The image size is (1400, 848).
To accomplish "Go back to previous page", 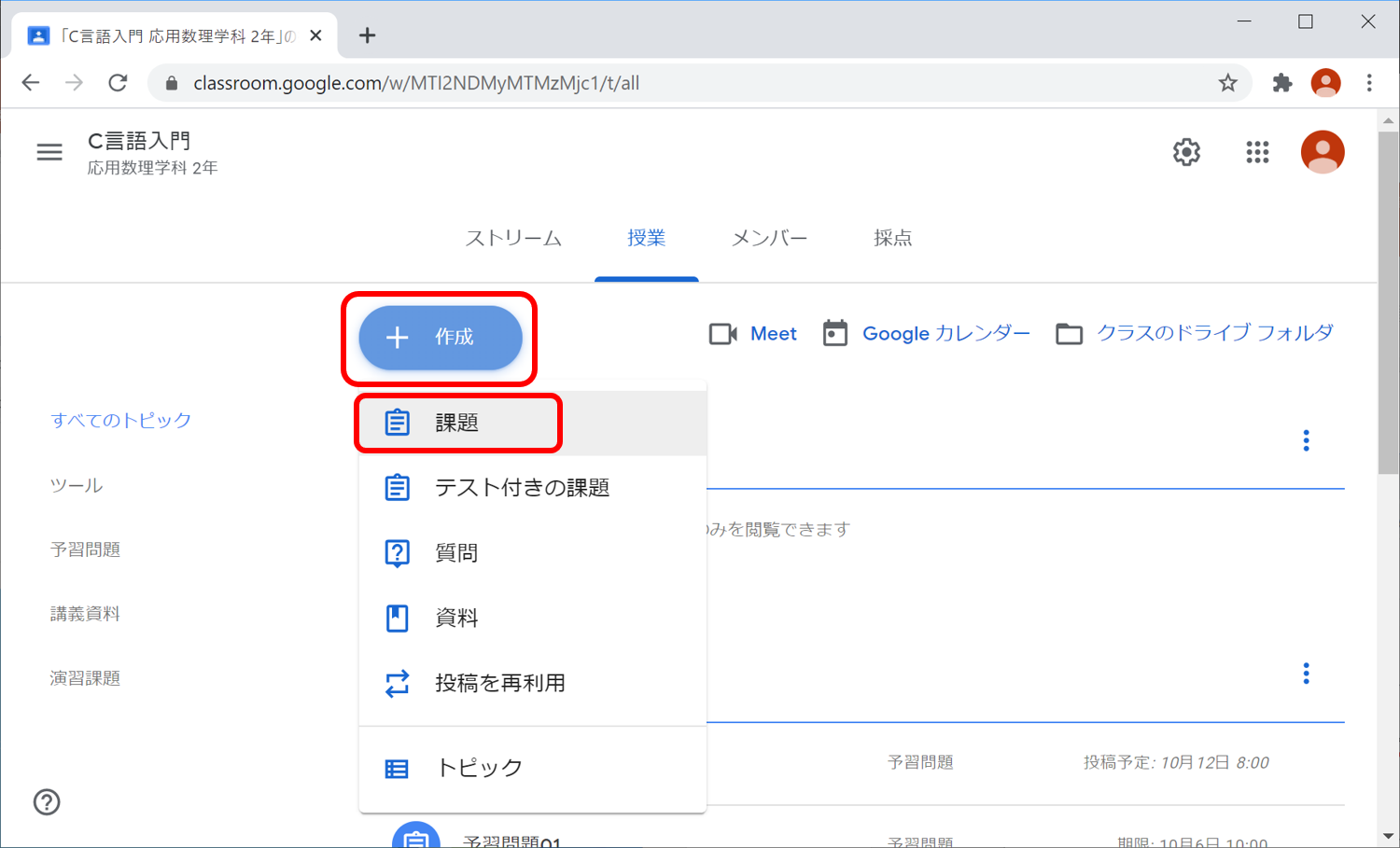I will tap(31, 83).
